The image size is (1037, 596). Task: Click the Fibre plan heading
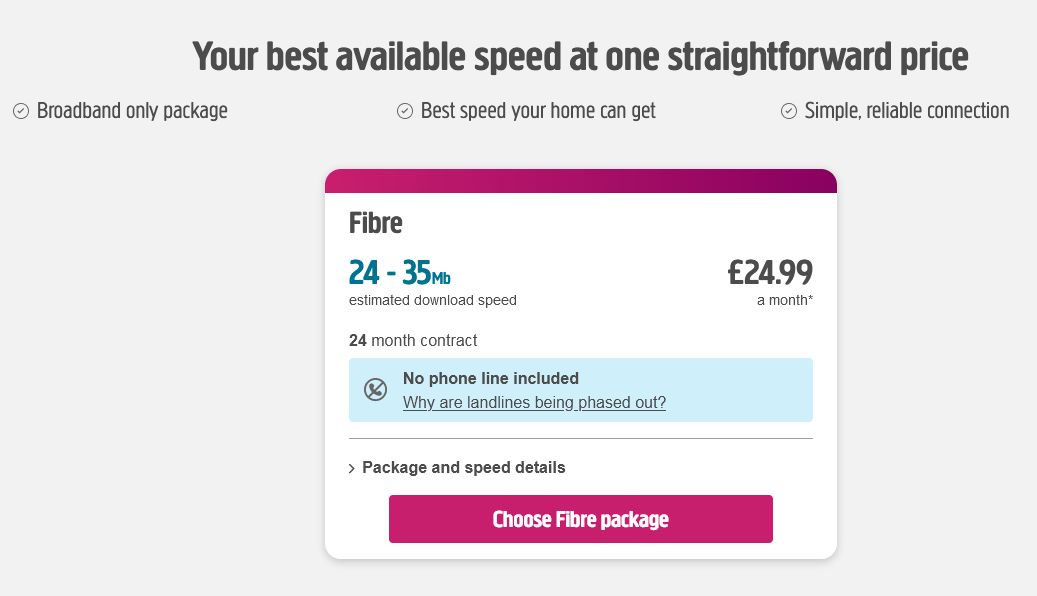(376, 222)
